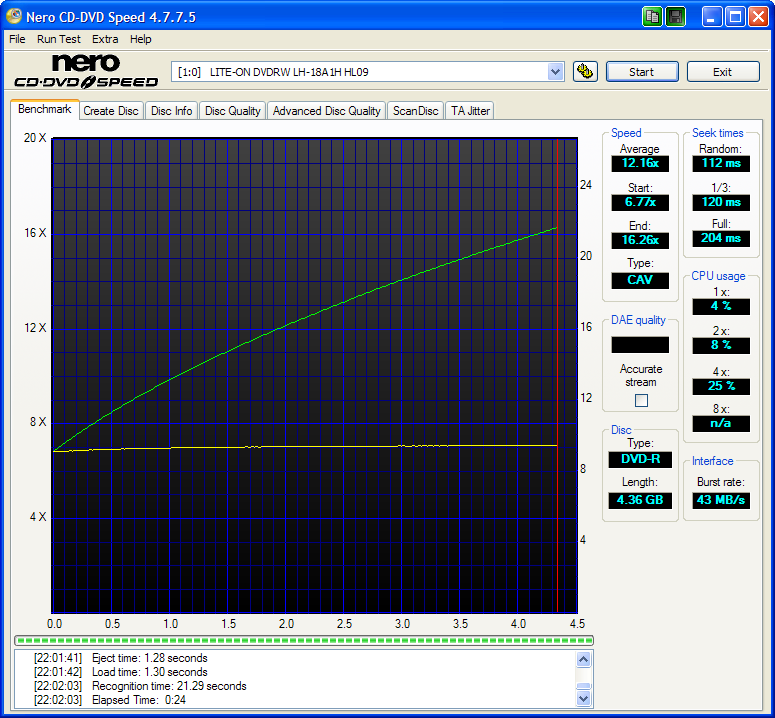Viewport: 775px width, 718px height.
Task: Click the 1/3 seek value 120 ms
Action: (721, 202)
